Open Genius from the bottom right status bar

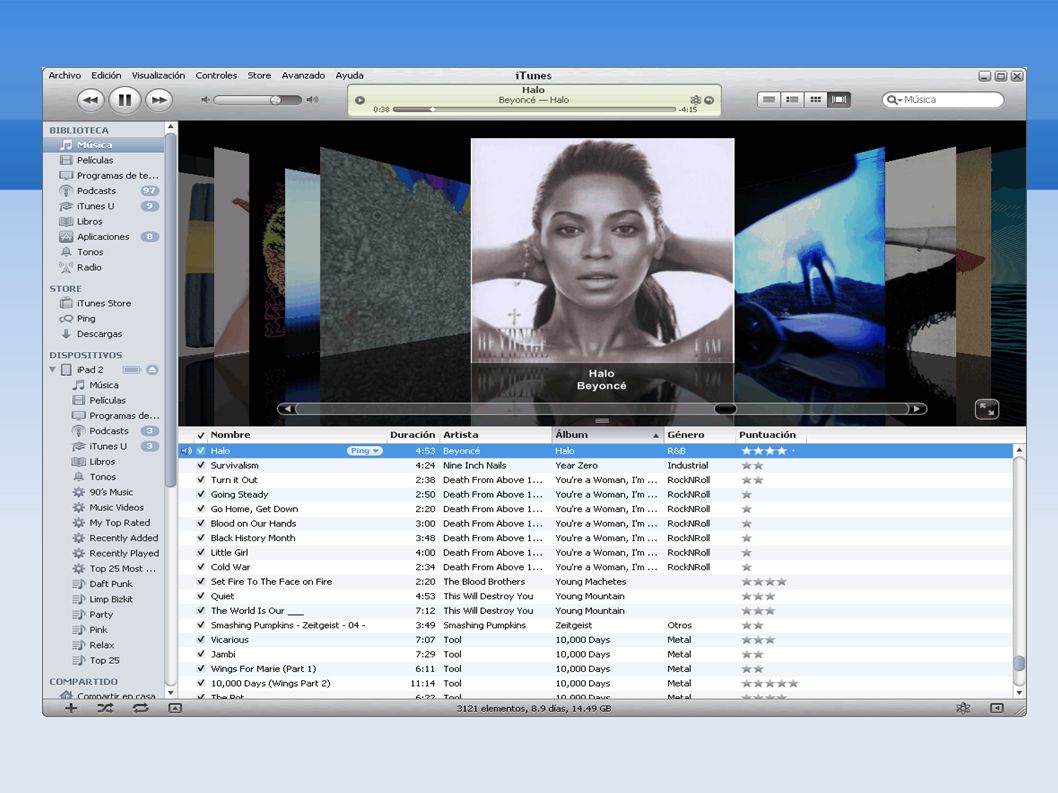tap(963, 708)
